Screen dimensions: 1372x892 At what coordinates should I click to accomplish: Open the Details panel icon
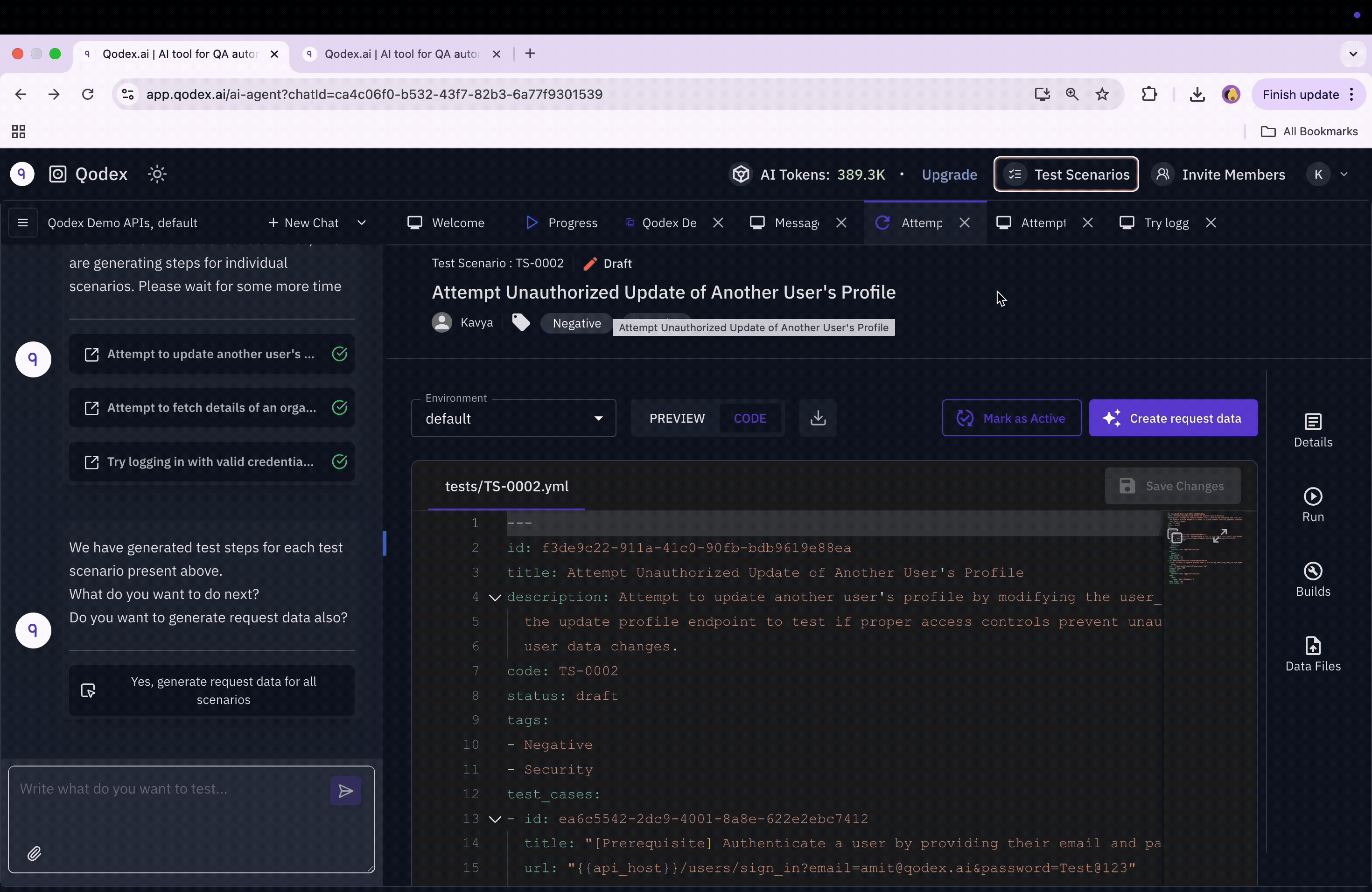pyautogui.click(x=1313, y=430)
